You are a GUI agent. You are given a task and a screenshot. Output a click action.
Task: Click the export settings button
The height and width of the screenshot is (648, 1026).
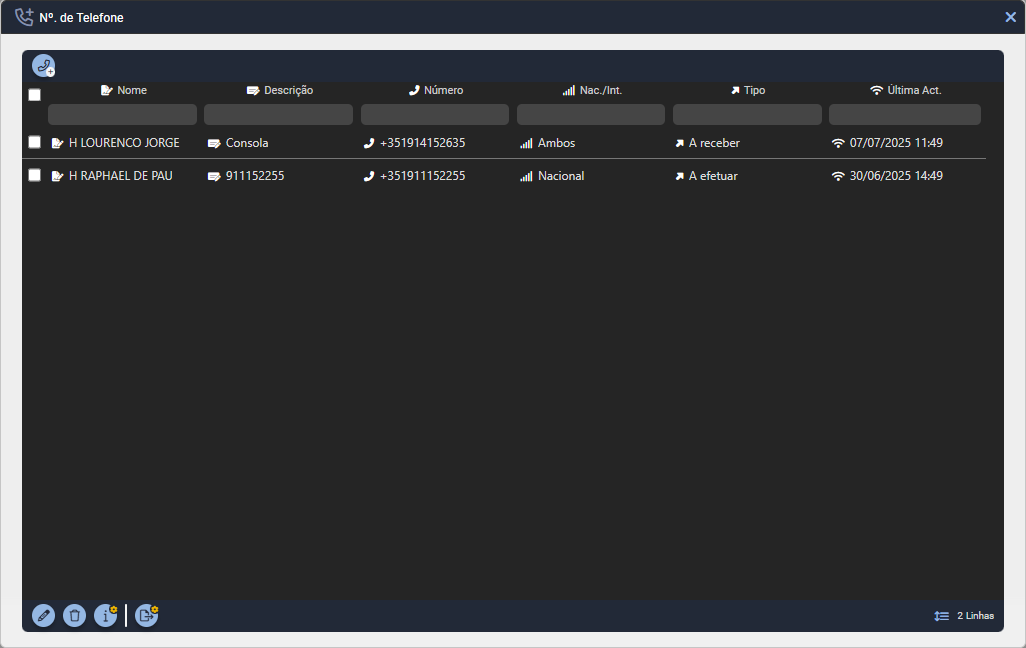147,615
